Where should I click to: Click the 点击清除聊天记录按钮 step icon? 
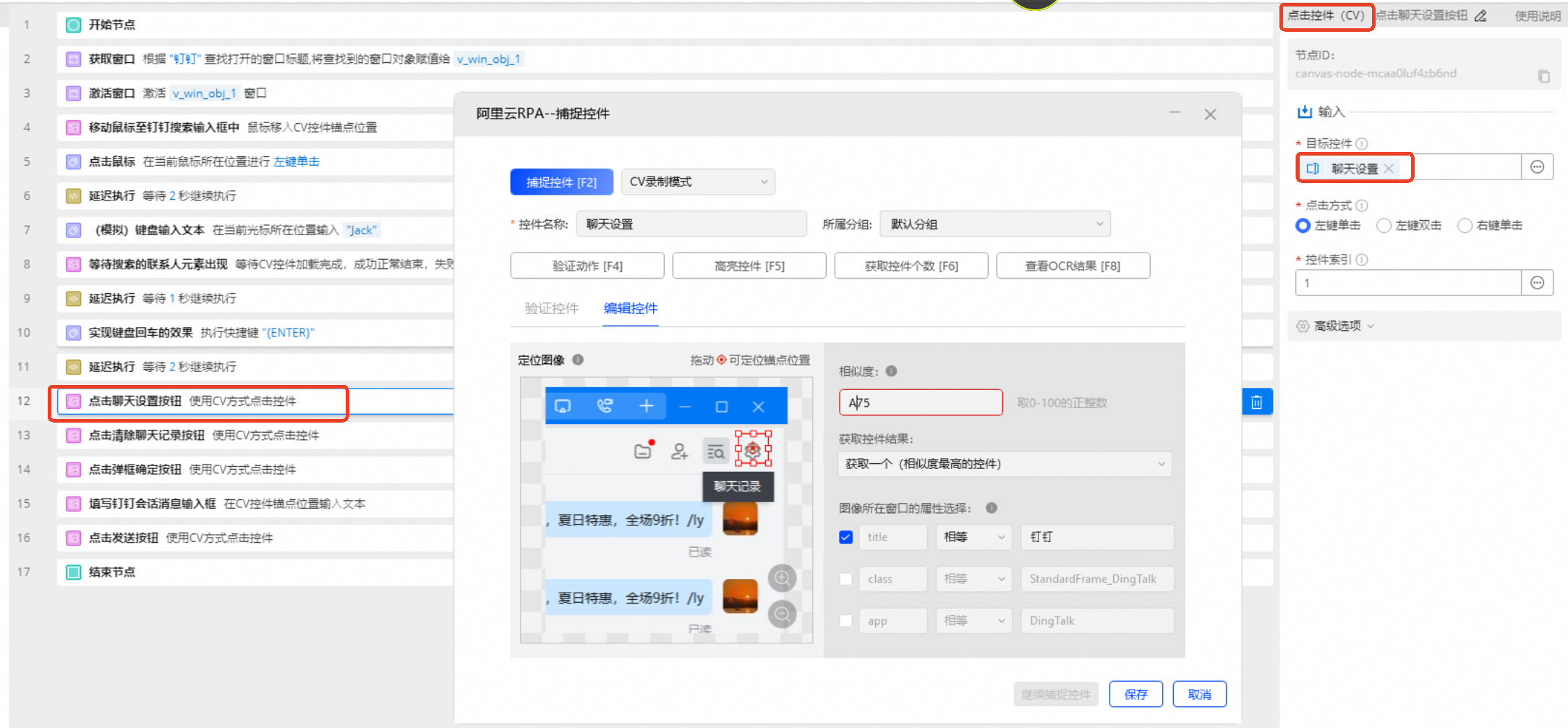[x=73, y=435]
